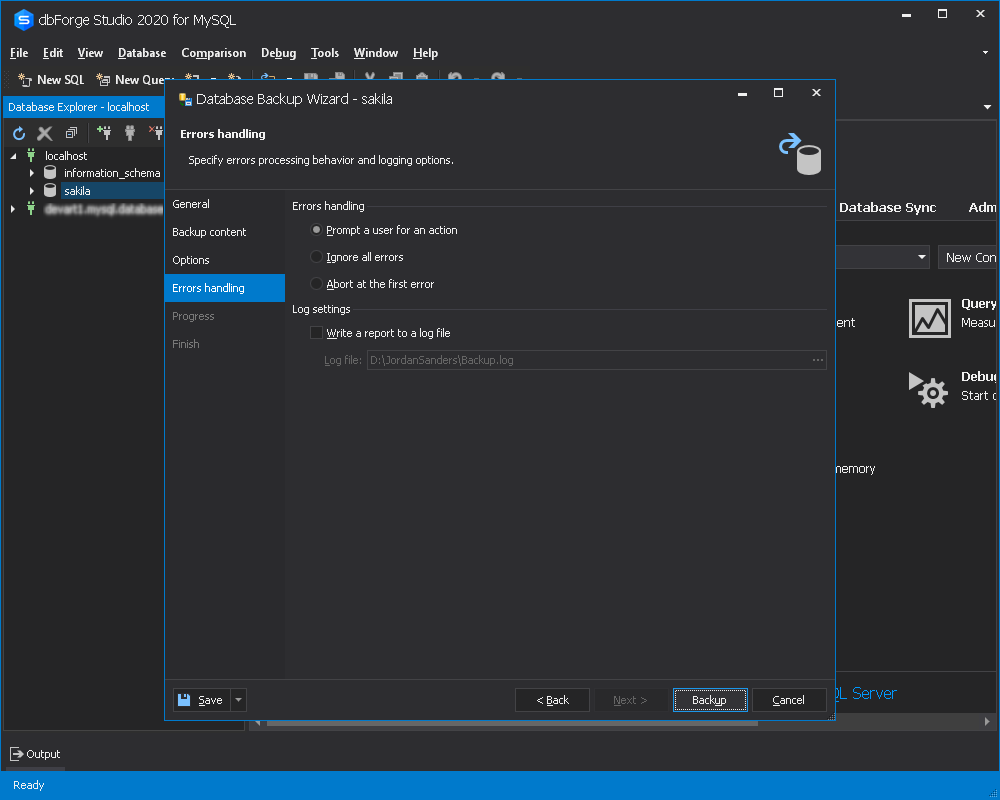The image size is (1000, 800).
Task: Open the Edit menu
Action: (53, 53)
